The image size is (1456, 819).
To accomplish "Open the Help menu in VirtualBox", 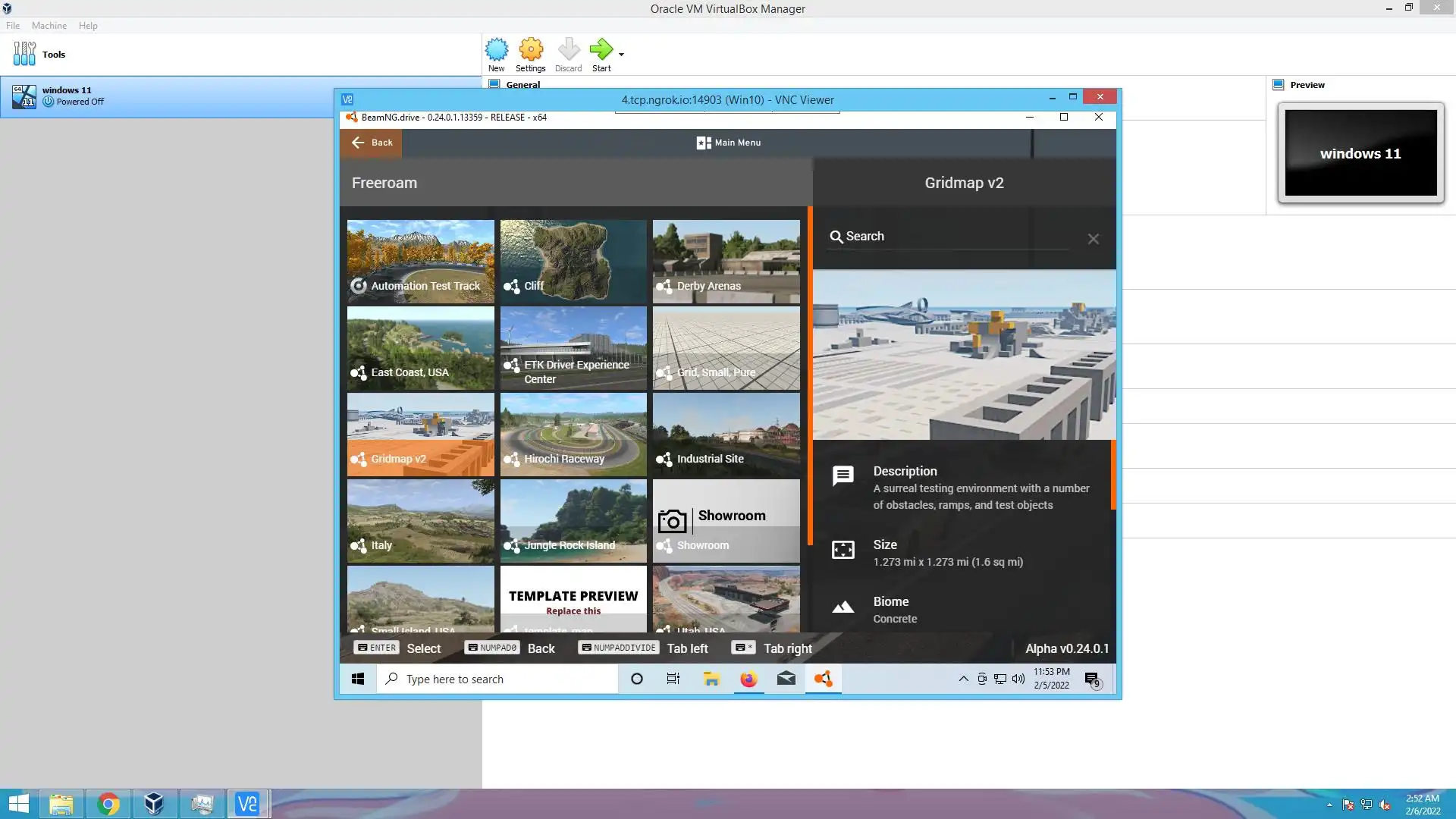I will pos(88,26).
